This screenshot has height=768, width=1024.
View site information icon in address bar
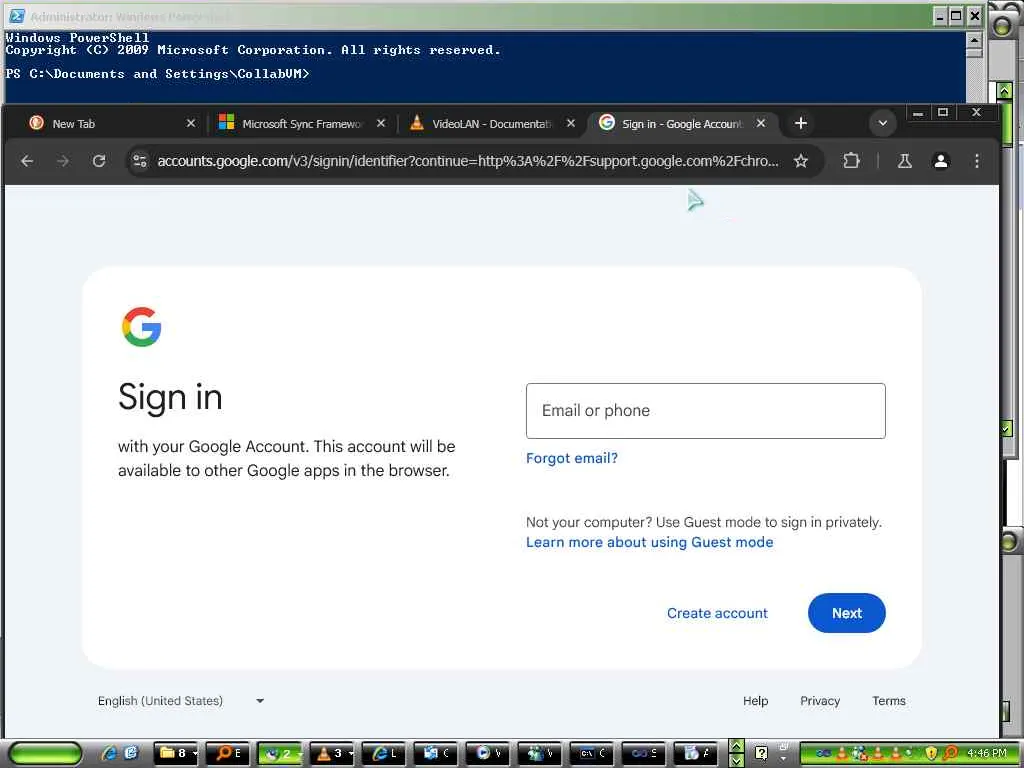(140, 161)
